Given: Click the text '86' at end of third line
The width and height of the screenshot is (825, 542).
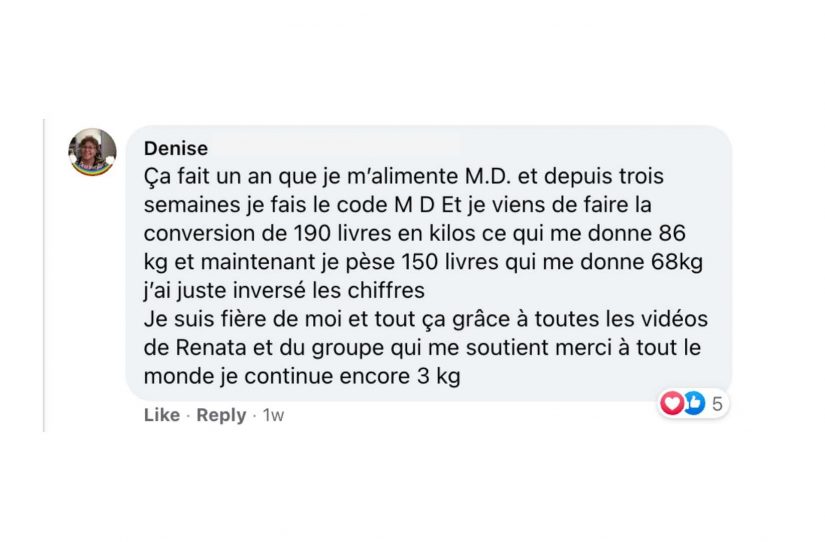Looking at the screenshot, I should 672,233.
